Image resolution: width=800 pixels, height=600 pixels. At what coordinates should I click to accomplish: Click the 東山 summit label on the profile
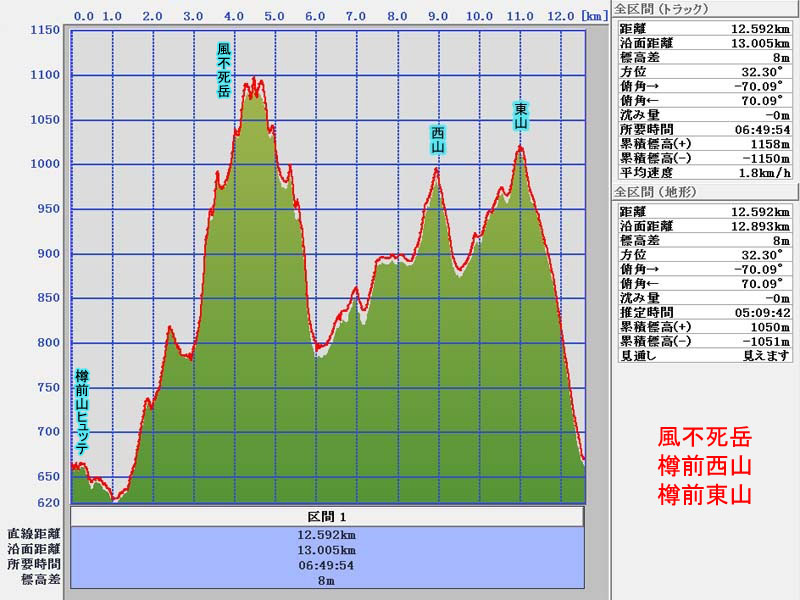click(x=521, y=115)
